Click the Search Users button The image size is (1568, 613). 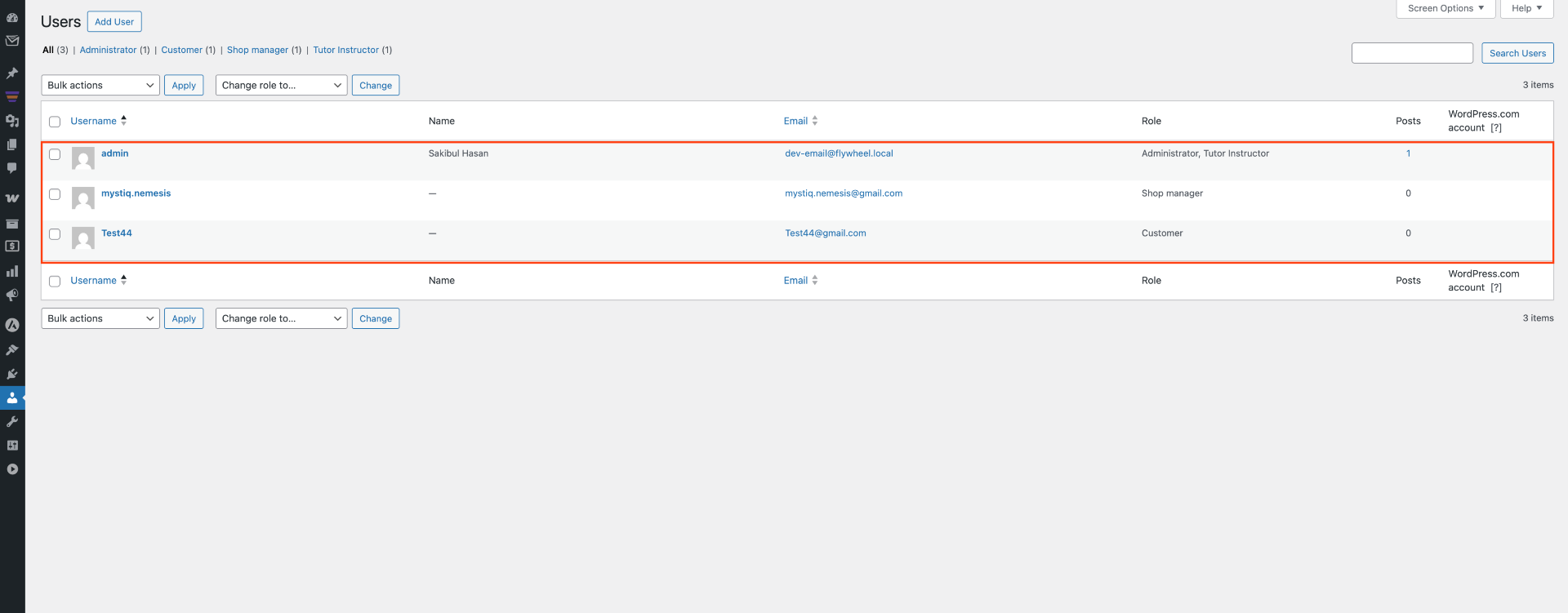[1517, 53]
